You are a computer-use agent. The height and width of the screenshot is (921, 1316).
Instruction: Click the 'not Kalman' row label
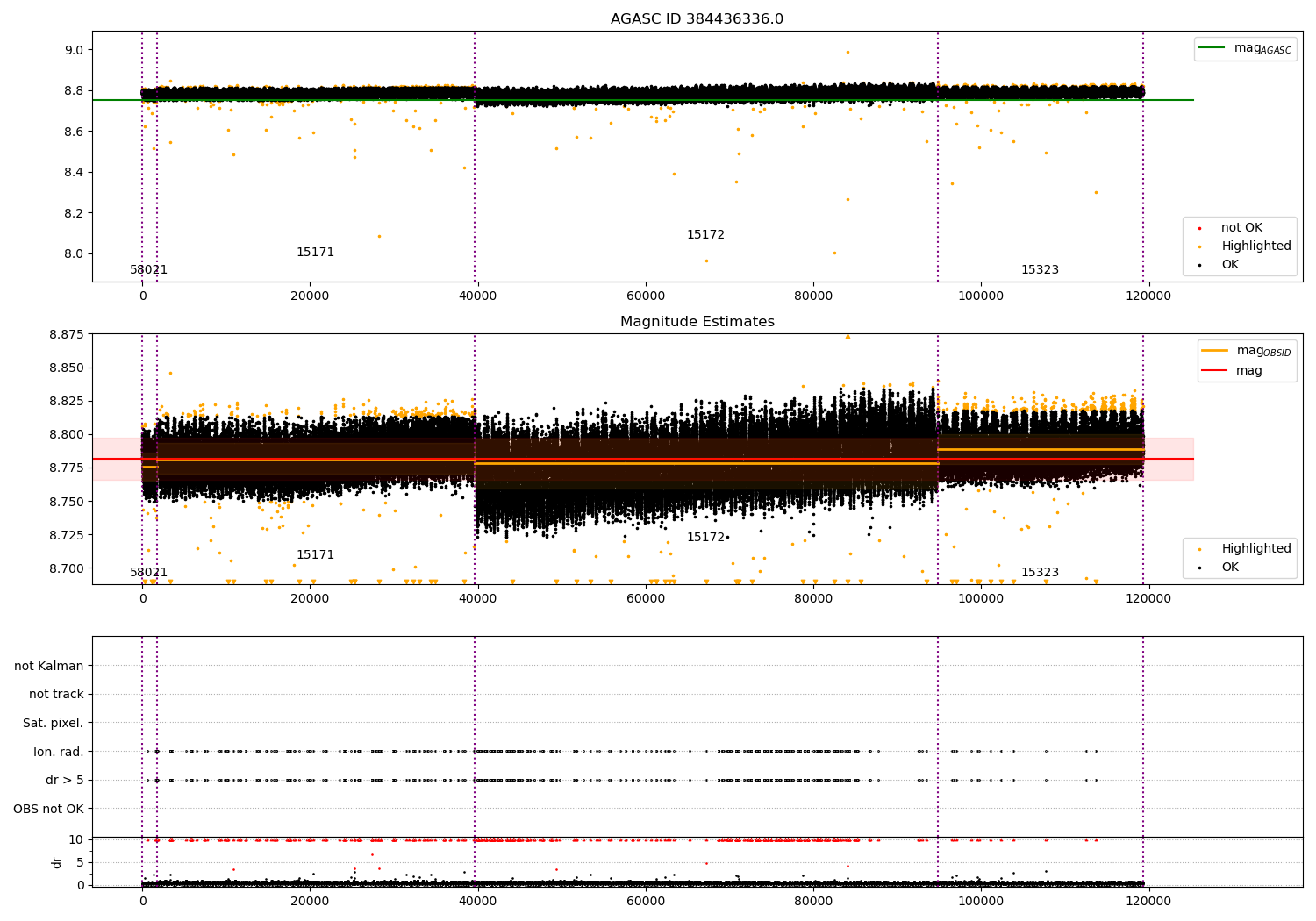49,667
